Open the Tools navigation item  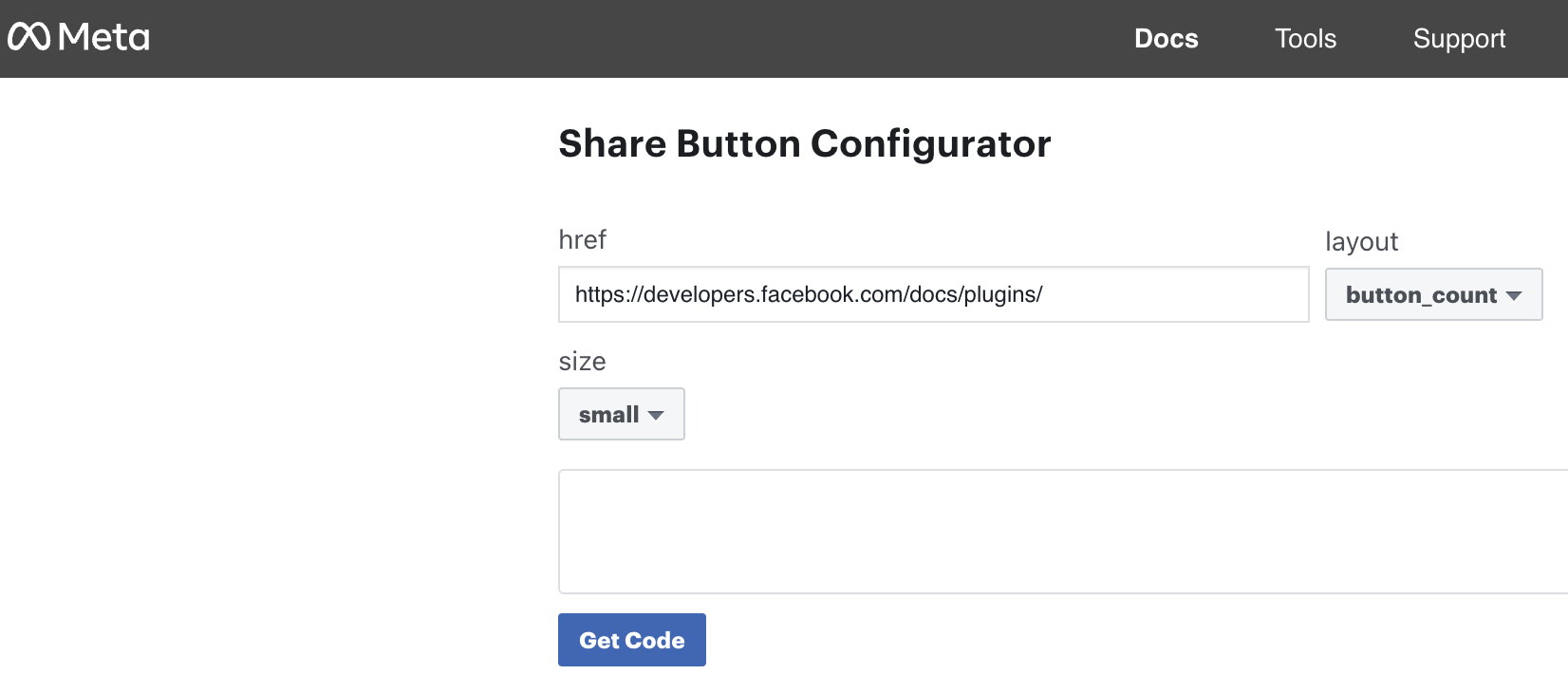(1305, 39)
